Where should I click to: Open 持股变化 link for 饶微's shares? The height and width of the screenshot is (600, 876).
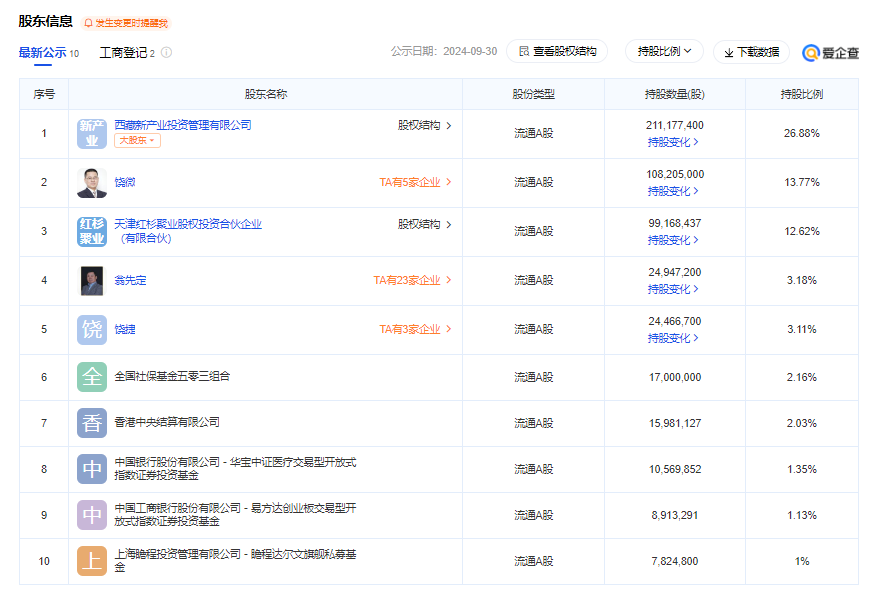coord(673,191)
